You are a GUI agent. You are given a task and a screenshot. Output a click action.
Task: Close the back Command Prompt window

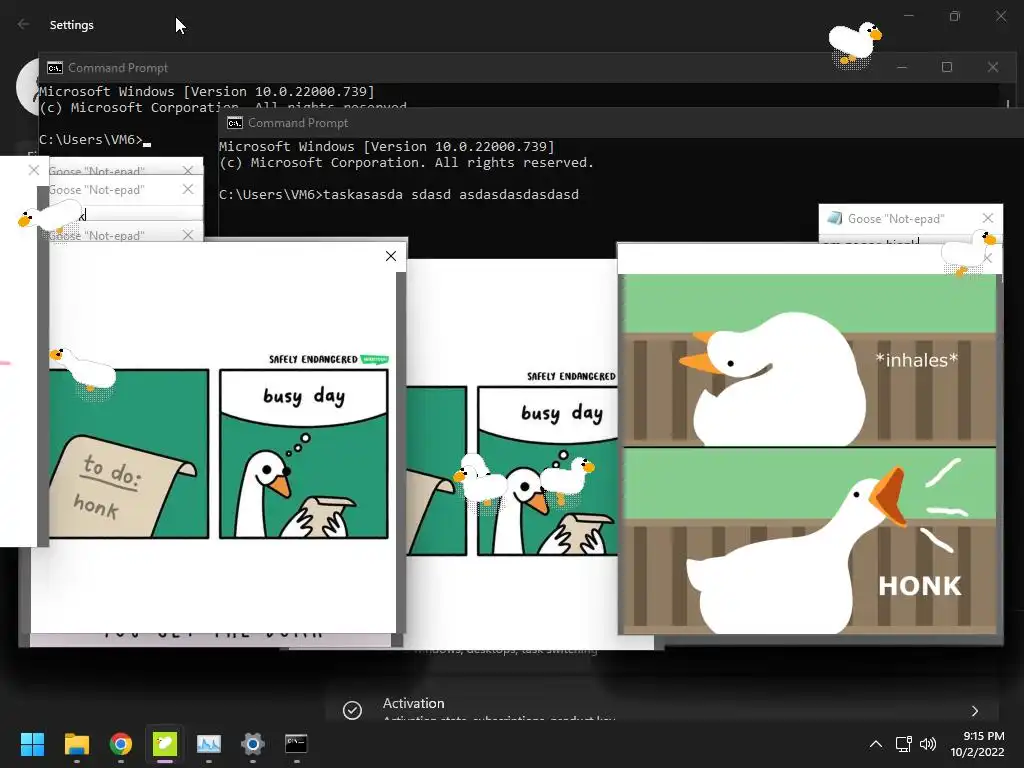click(993, 67)
